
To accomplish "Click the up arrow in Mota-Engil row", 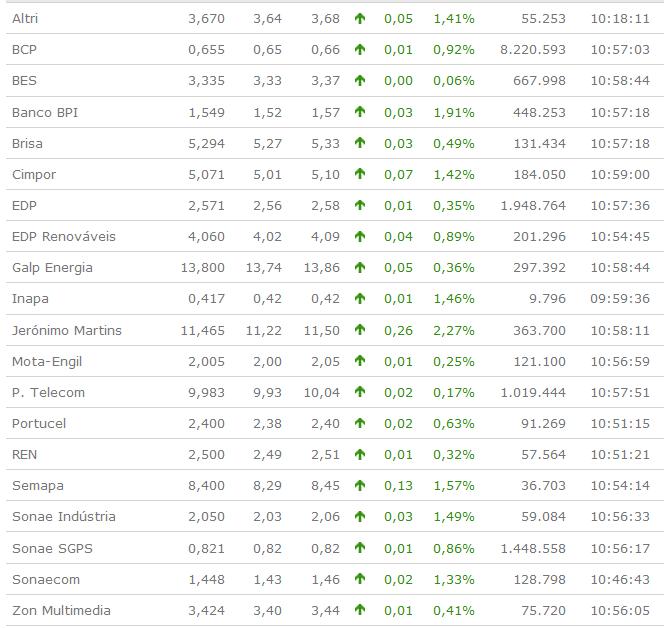I will (x=360, y=361).
